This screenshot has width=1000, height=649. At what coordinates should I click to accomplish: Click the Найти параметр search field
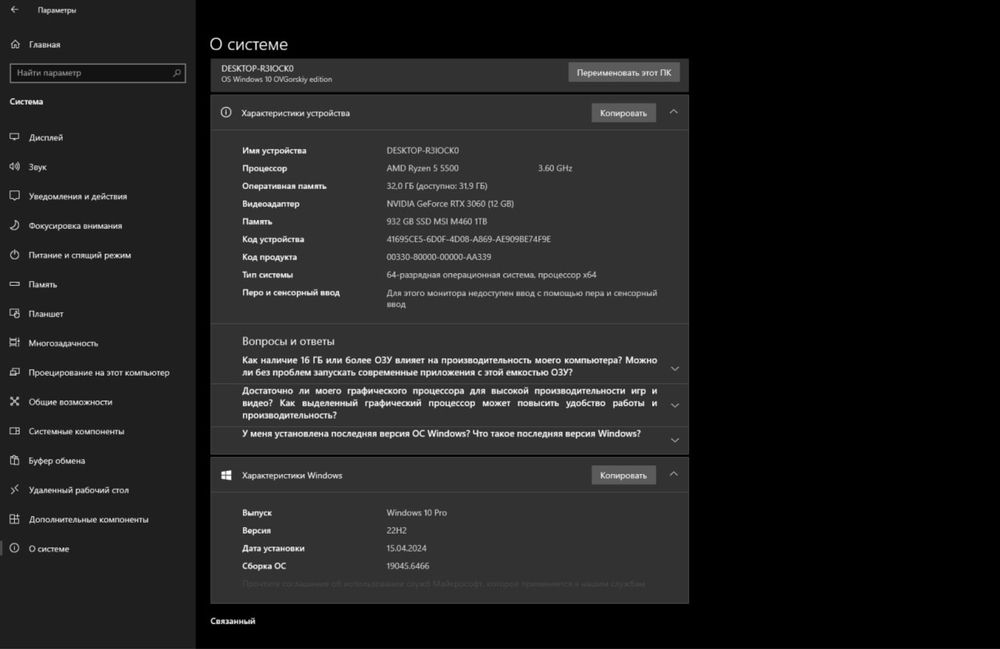[98, 73]
